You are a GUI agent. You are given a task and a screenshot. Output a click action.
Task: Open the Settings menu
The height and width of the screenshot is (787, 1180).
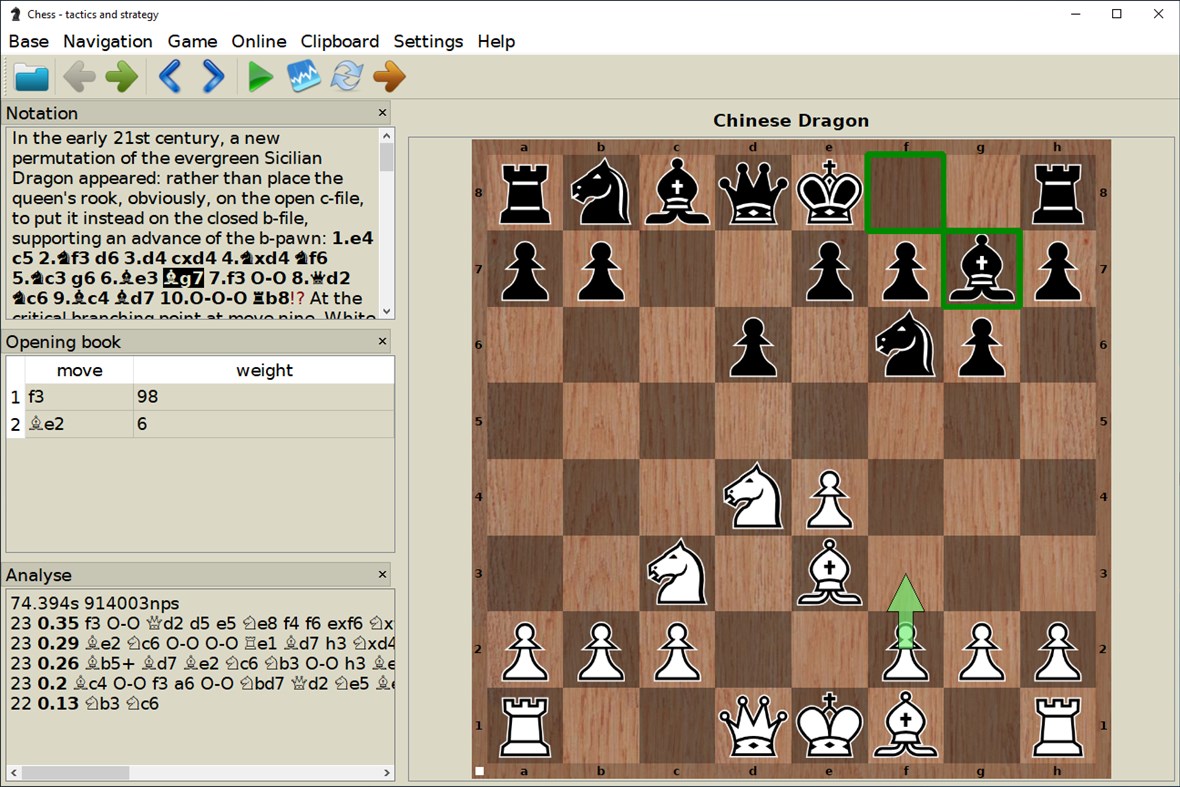(x=428, y=41)
